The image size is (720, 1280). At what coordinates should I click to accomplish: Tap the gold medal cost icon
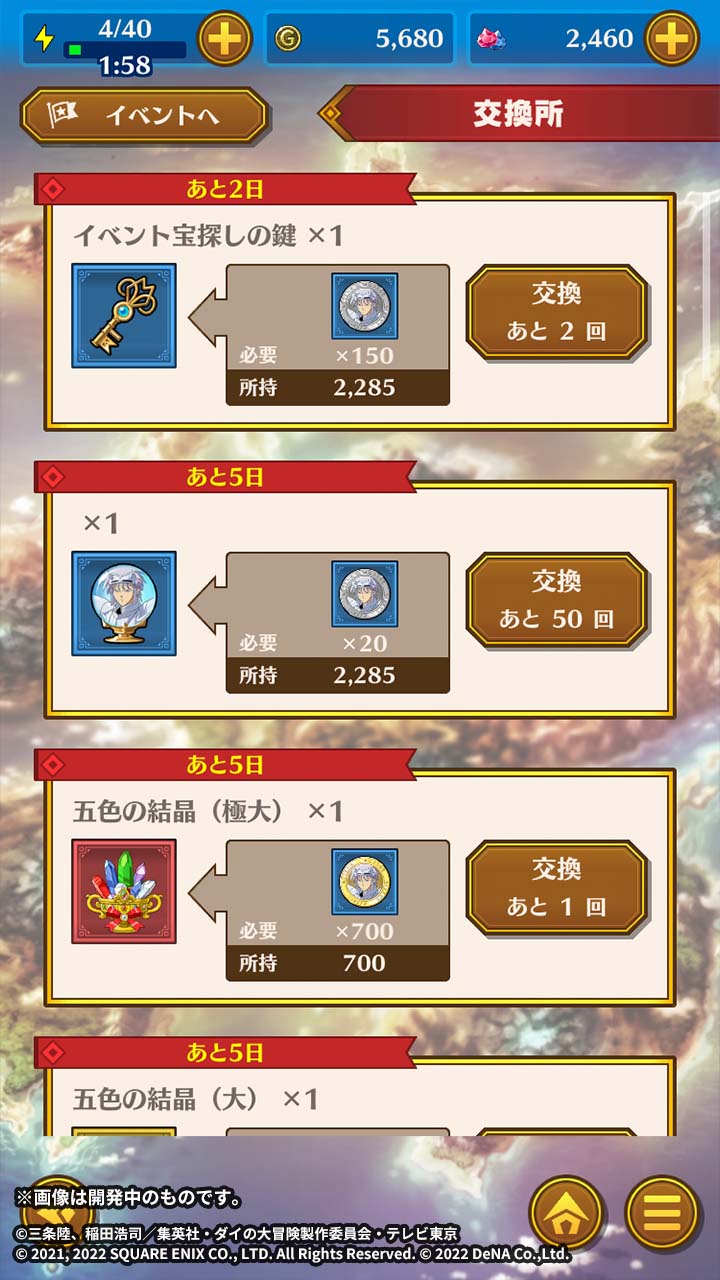(365, 882)
